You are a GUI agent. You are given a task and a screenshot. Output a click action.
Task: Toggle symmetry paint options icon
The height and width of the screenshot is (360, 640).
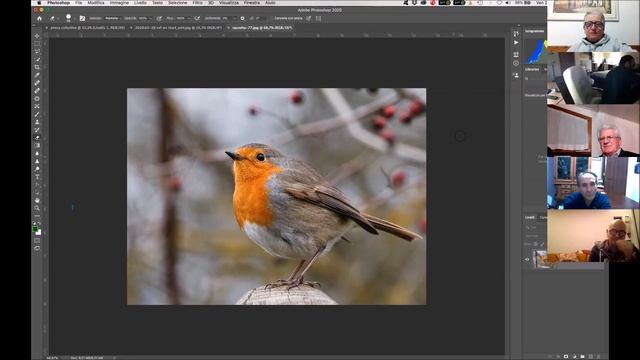click(318, 18)
